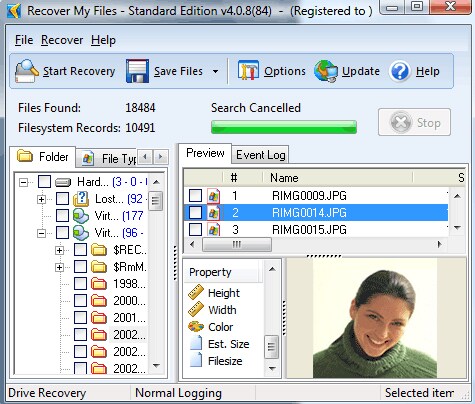Click the Height ruler icon

[x=196, y=292]
